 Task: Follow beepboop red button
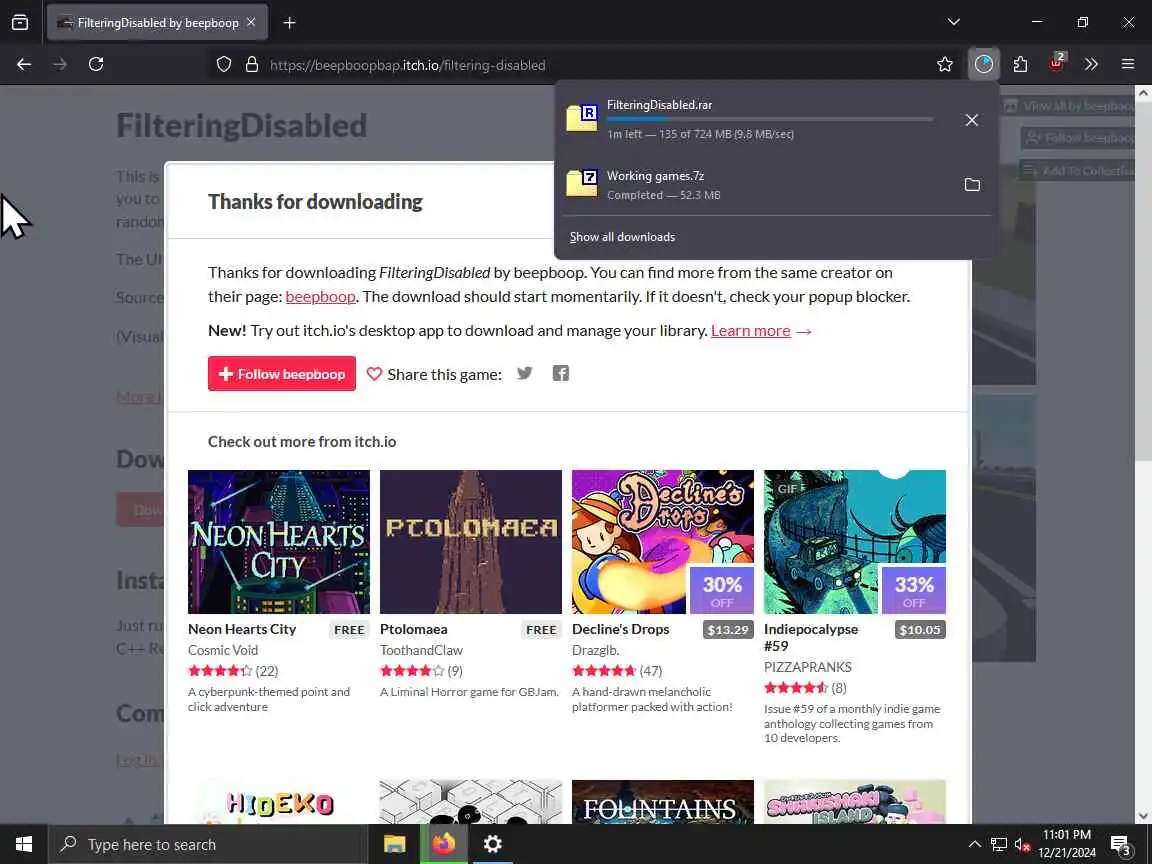coord(281,374)
